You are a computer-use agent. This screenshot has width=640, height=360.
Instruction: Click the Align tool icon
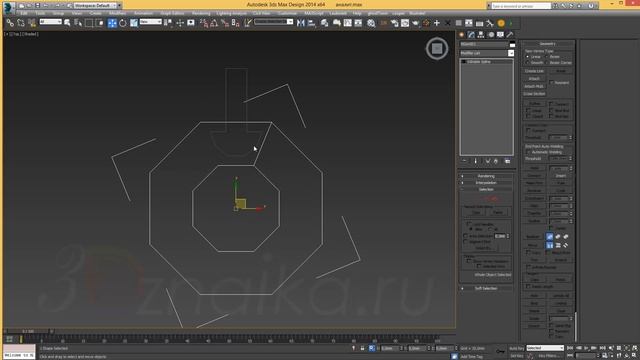click(311, 23)
